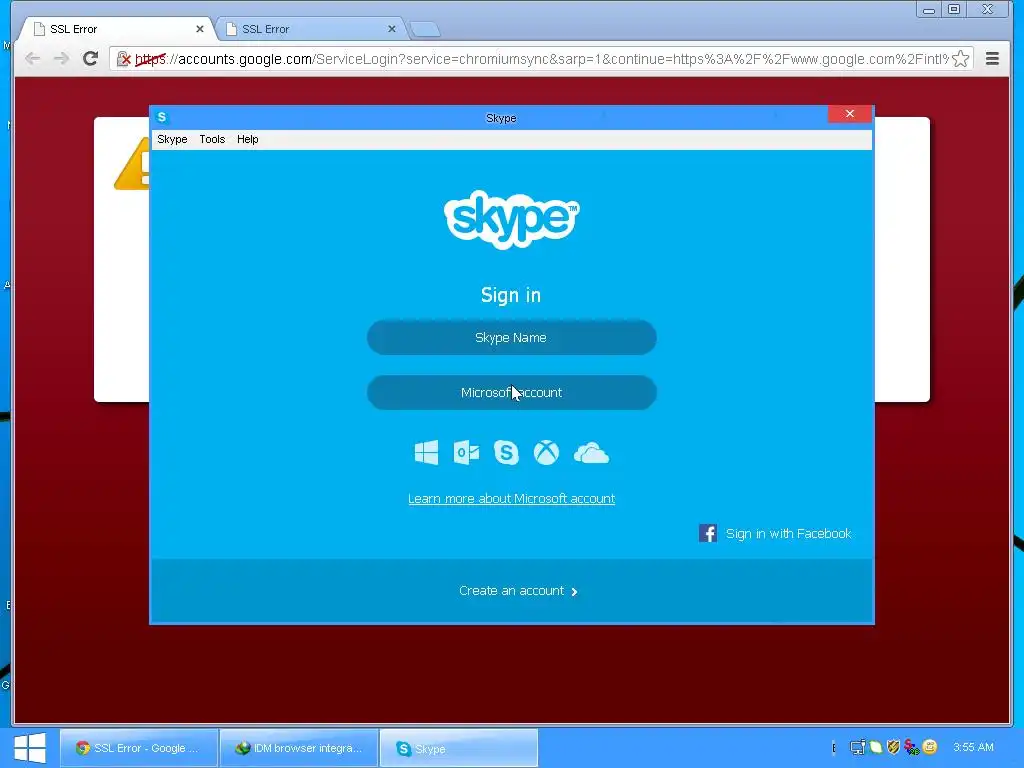The width and height of the screenshot is (1024, 768).
Task: Choose Microsoft account sign-in option
Action: pyautogui.click(x=511, y=392)
